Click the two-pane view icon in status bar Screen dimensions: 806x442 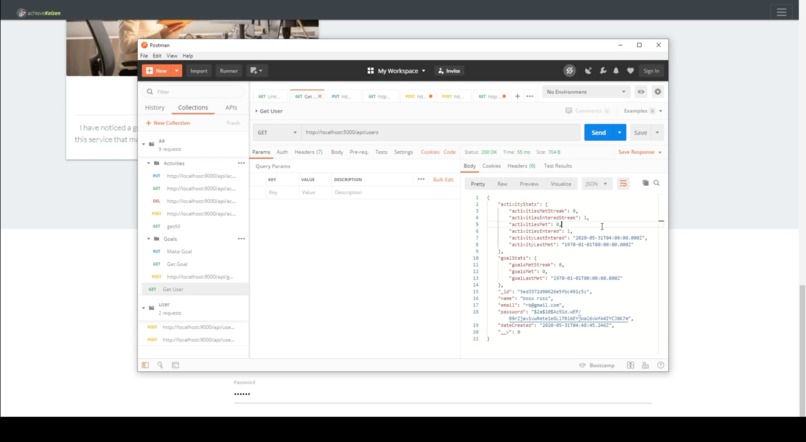(x=630, y=365)
